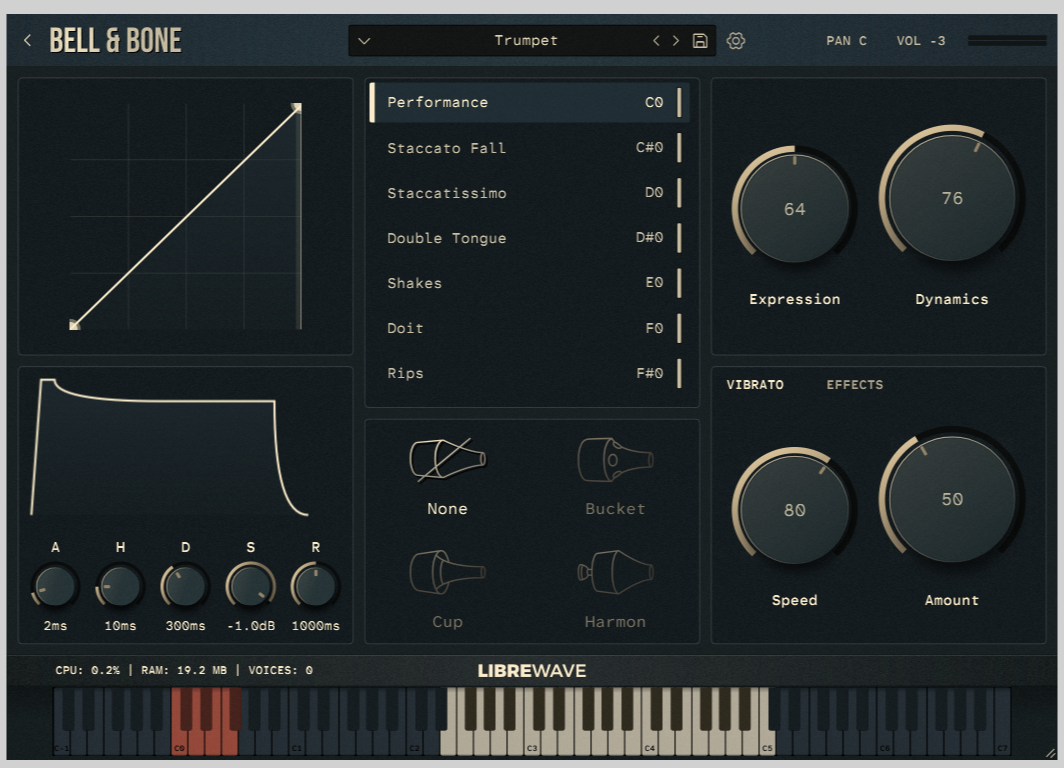Click the Attack (A) envelope knob
This screenshot has height=768, width=1064.
55,586
